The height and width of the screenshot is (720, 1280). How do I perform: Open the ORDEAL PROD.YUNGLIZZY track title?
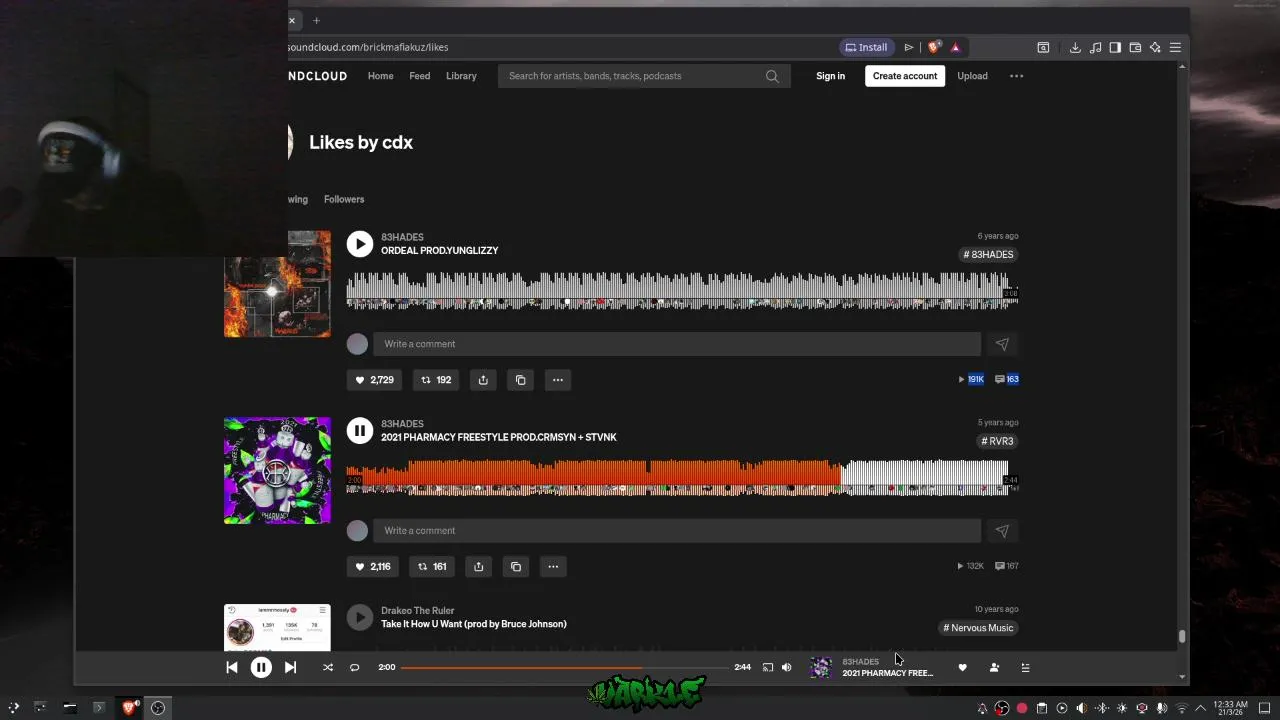(x=439, y=250)
